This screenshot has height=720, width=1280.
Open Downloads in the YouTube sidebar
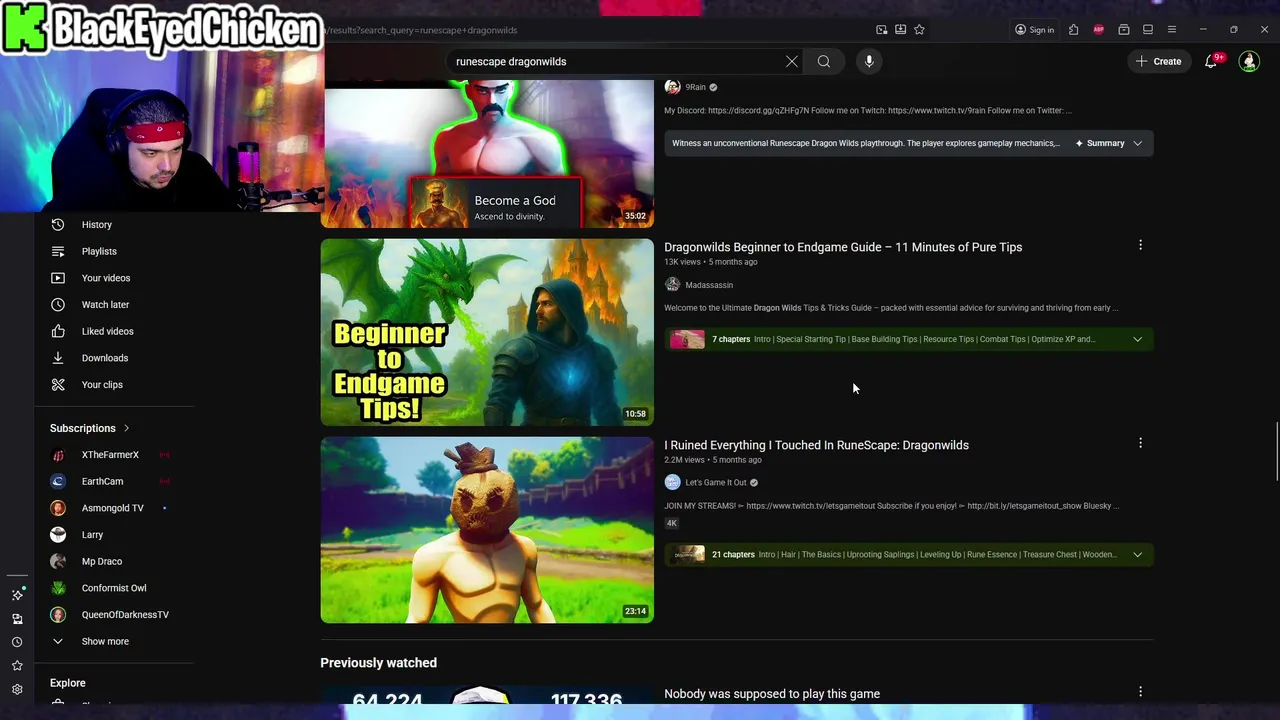tap(114, 358)
